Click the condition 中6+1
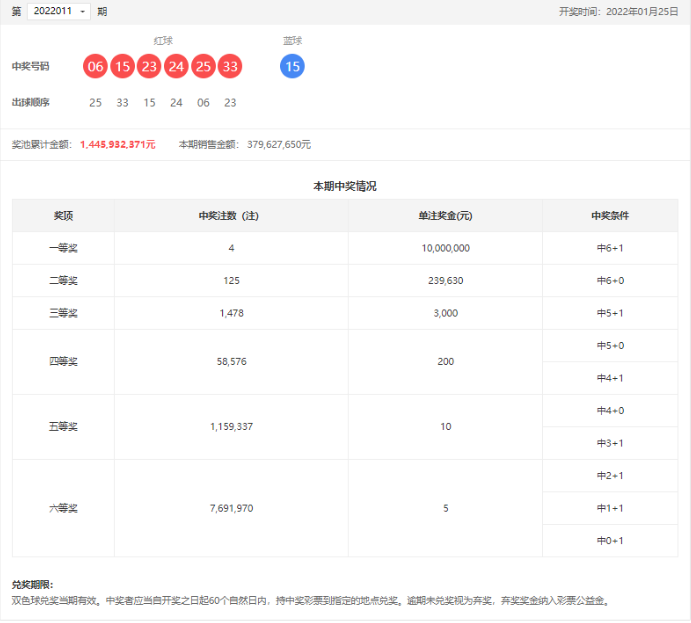Viewport: 691px width, 623px height. [x=610, y=248]
